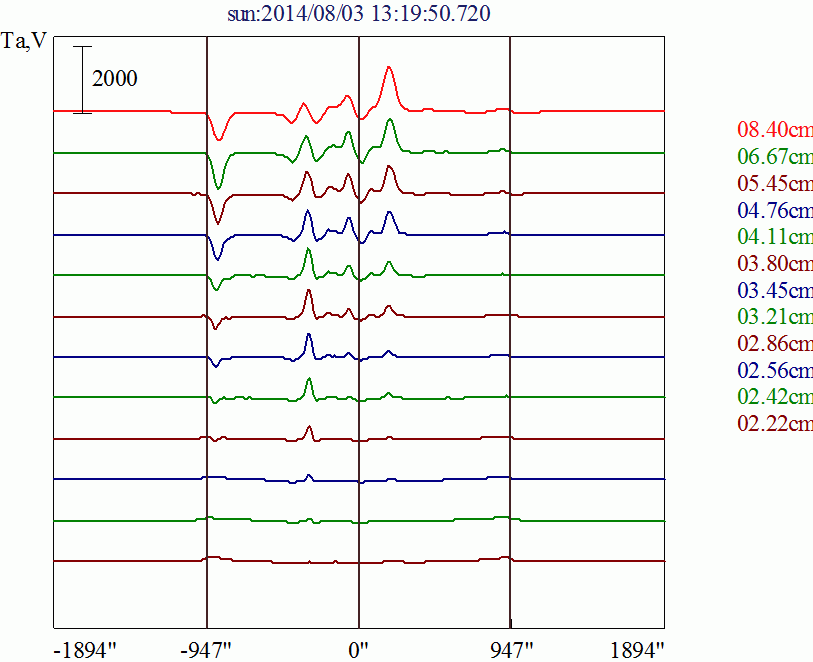This screenshot has width=813, height=662.
Task: Select the 04.76cm legend entry
Action: [775, 210]
